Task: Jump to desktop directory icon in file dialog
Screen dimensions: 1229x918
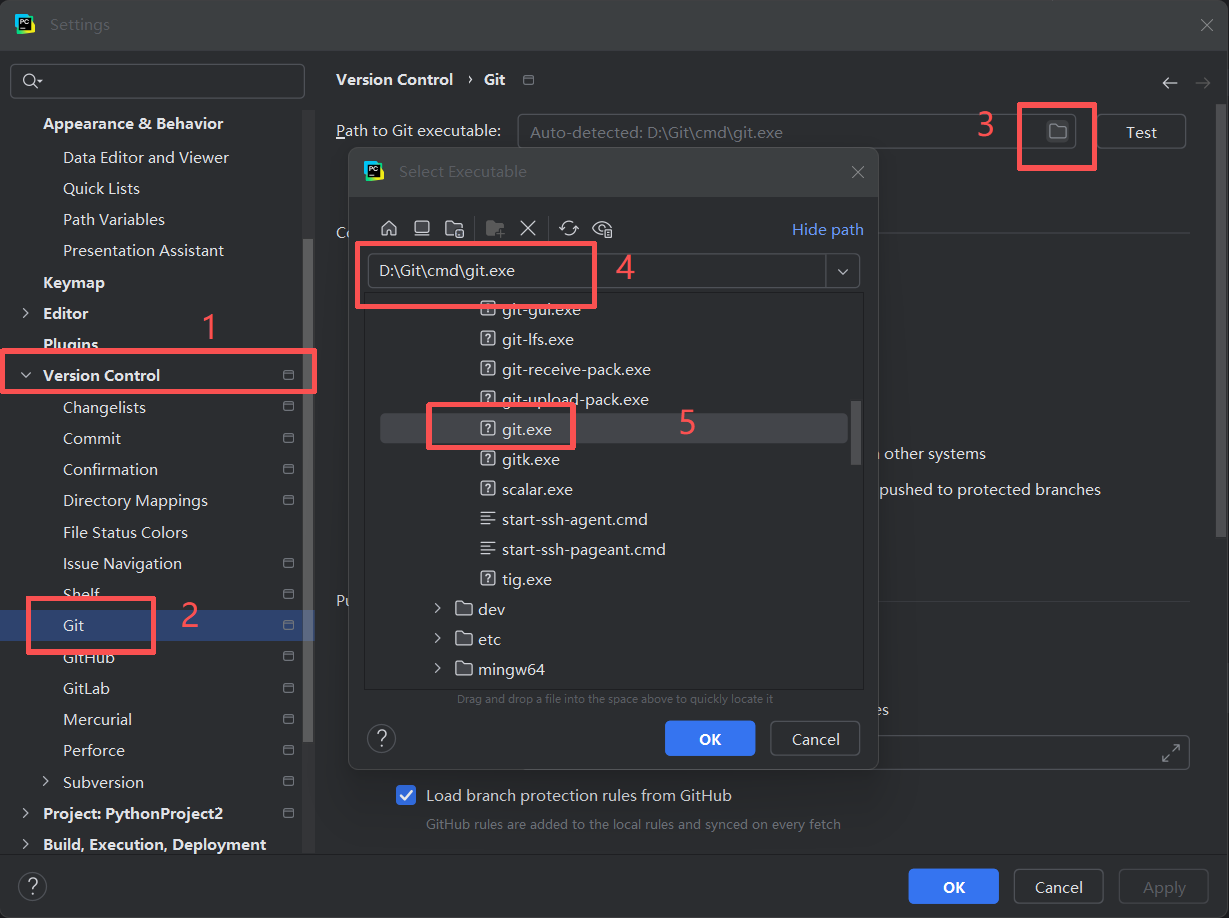Action: click(x=422, y=228)
